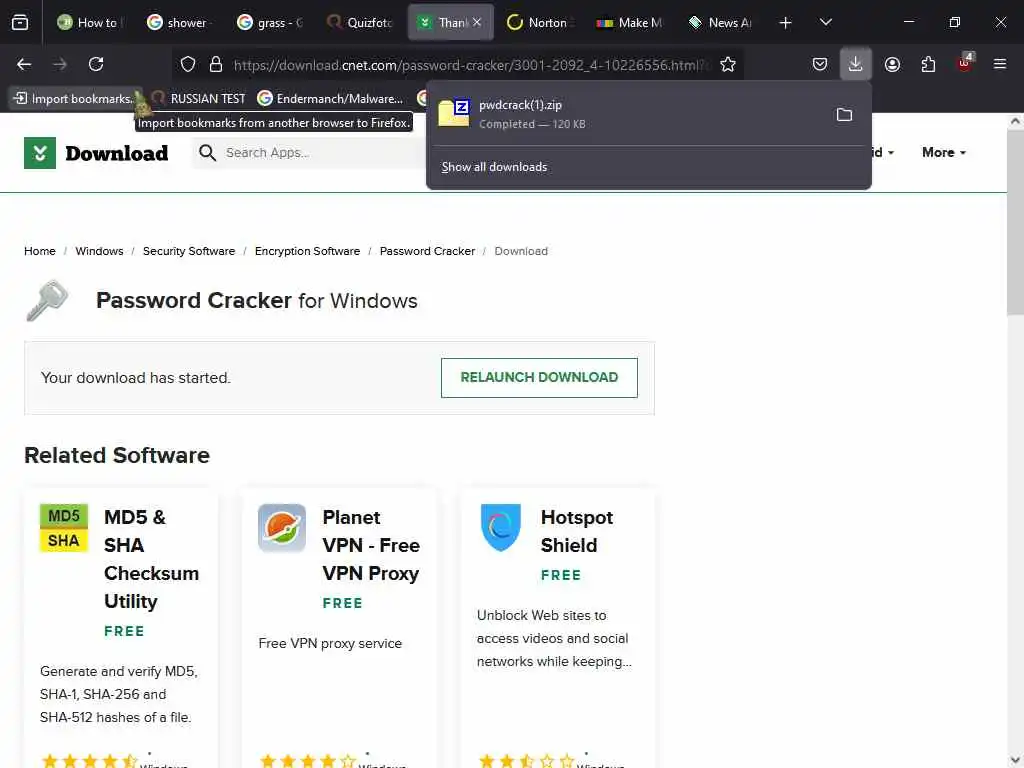
Task: Click Show all downloads
Action: 494,167
